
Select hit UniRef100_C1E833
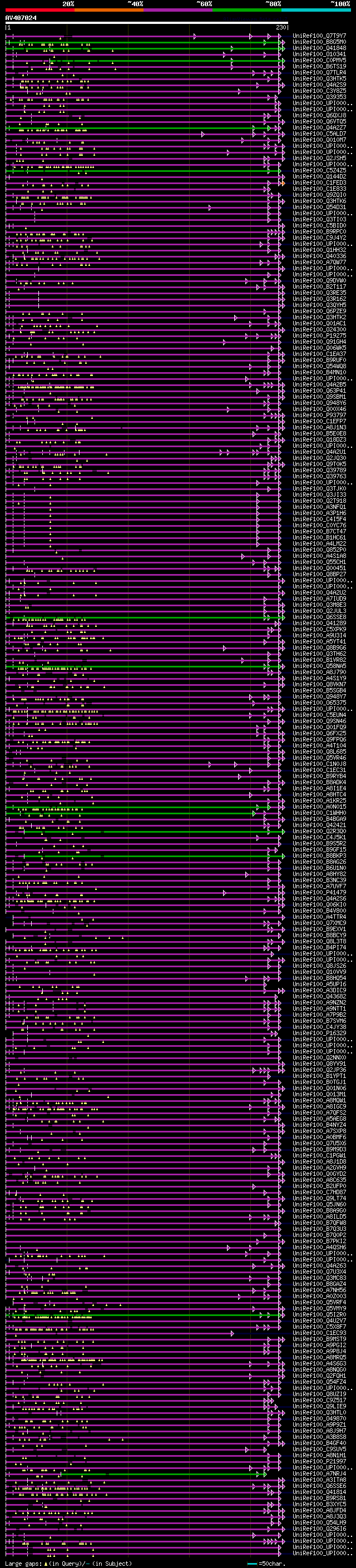pyautogui.click(x=319, y=189)
